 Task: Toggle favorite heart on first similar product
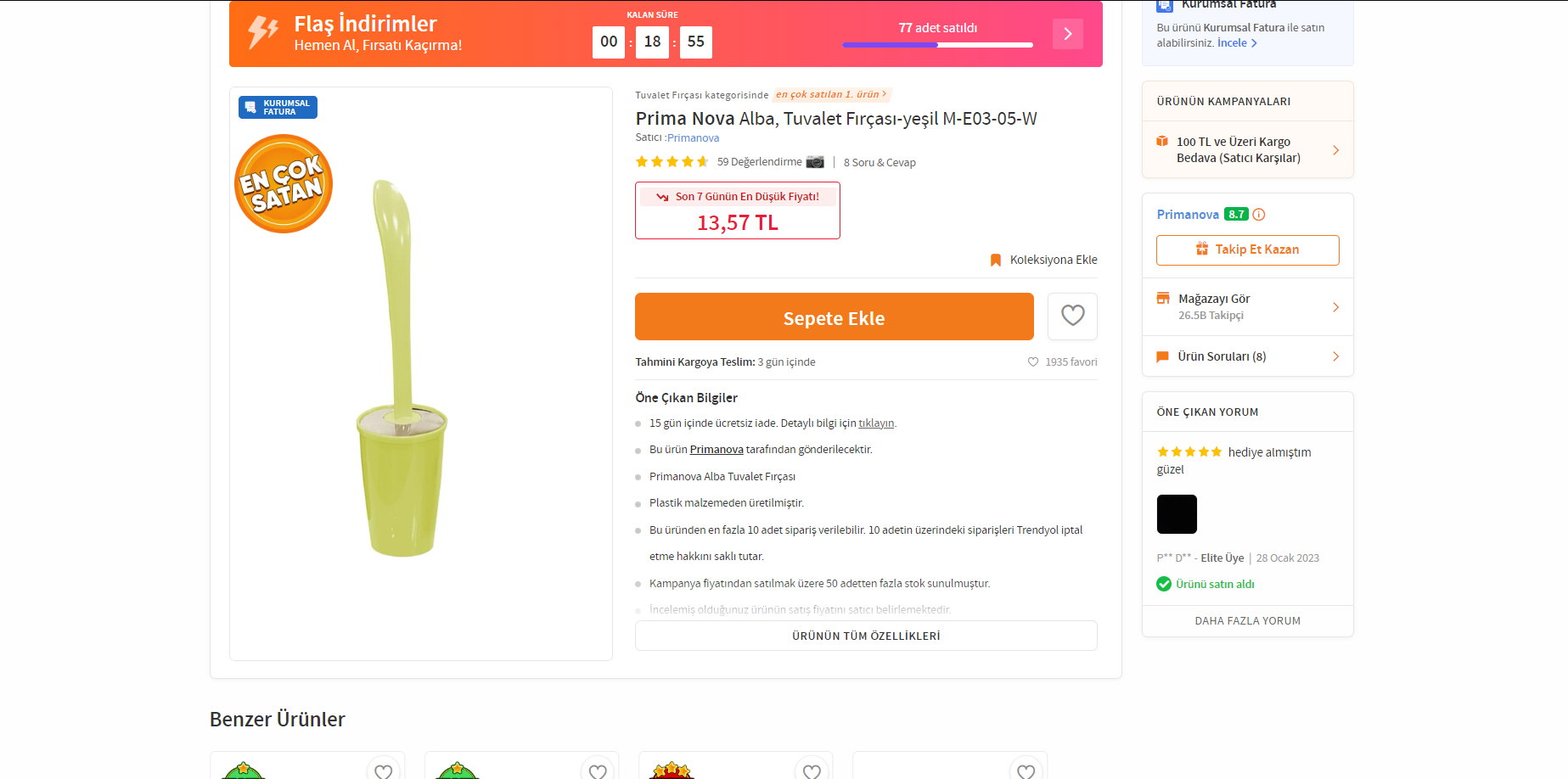pyautogui.click(x=384, y=771)
